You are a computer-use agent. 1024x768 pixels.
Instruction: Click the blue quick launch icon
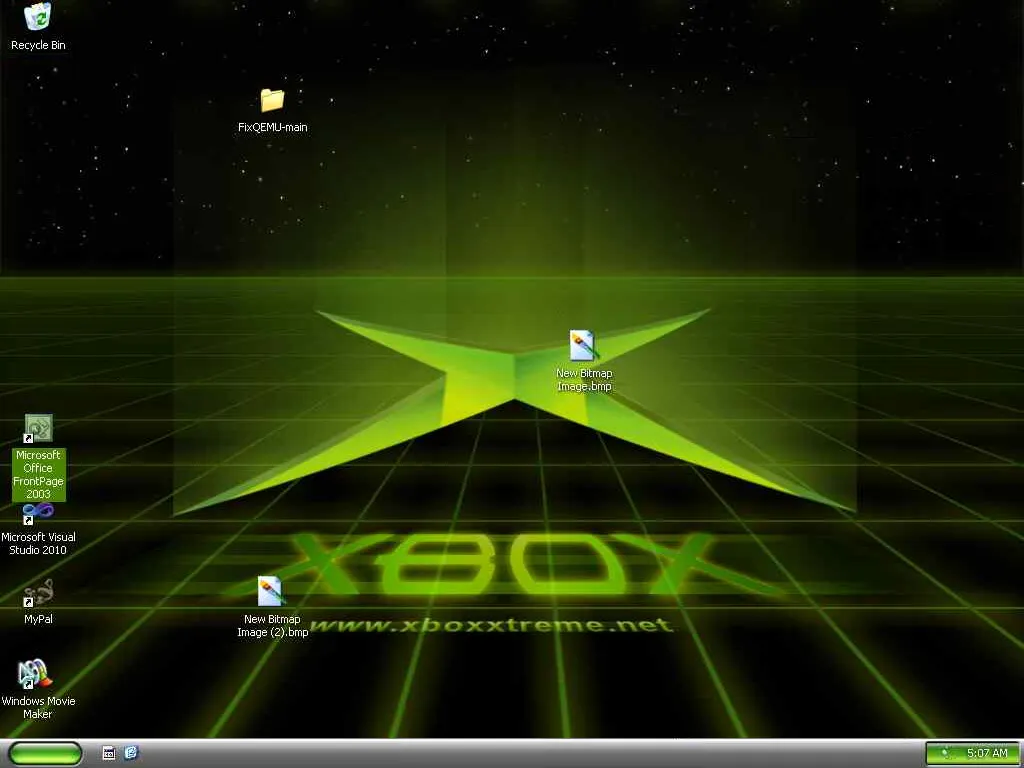pos(131,753)
